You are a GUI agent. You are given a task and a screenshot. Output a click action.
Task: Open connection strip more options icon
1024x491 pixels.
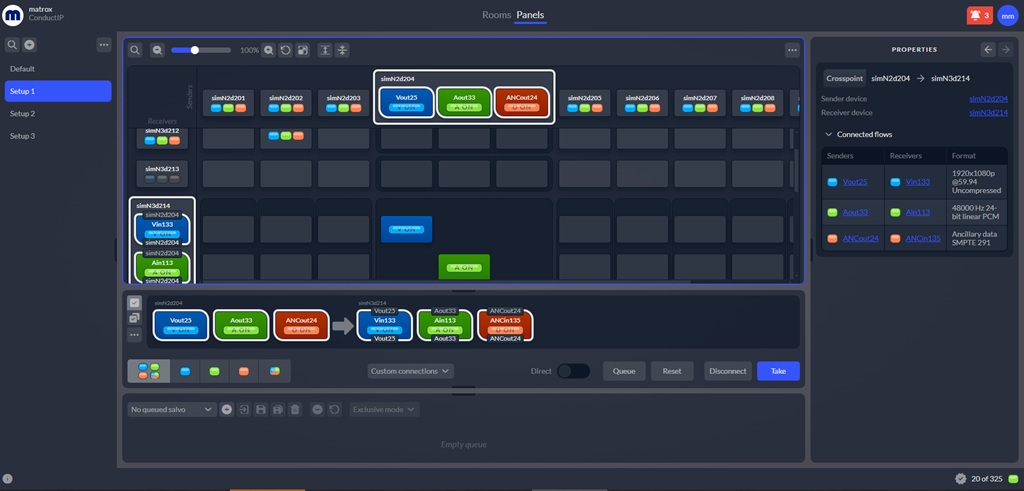click(135, 335)
